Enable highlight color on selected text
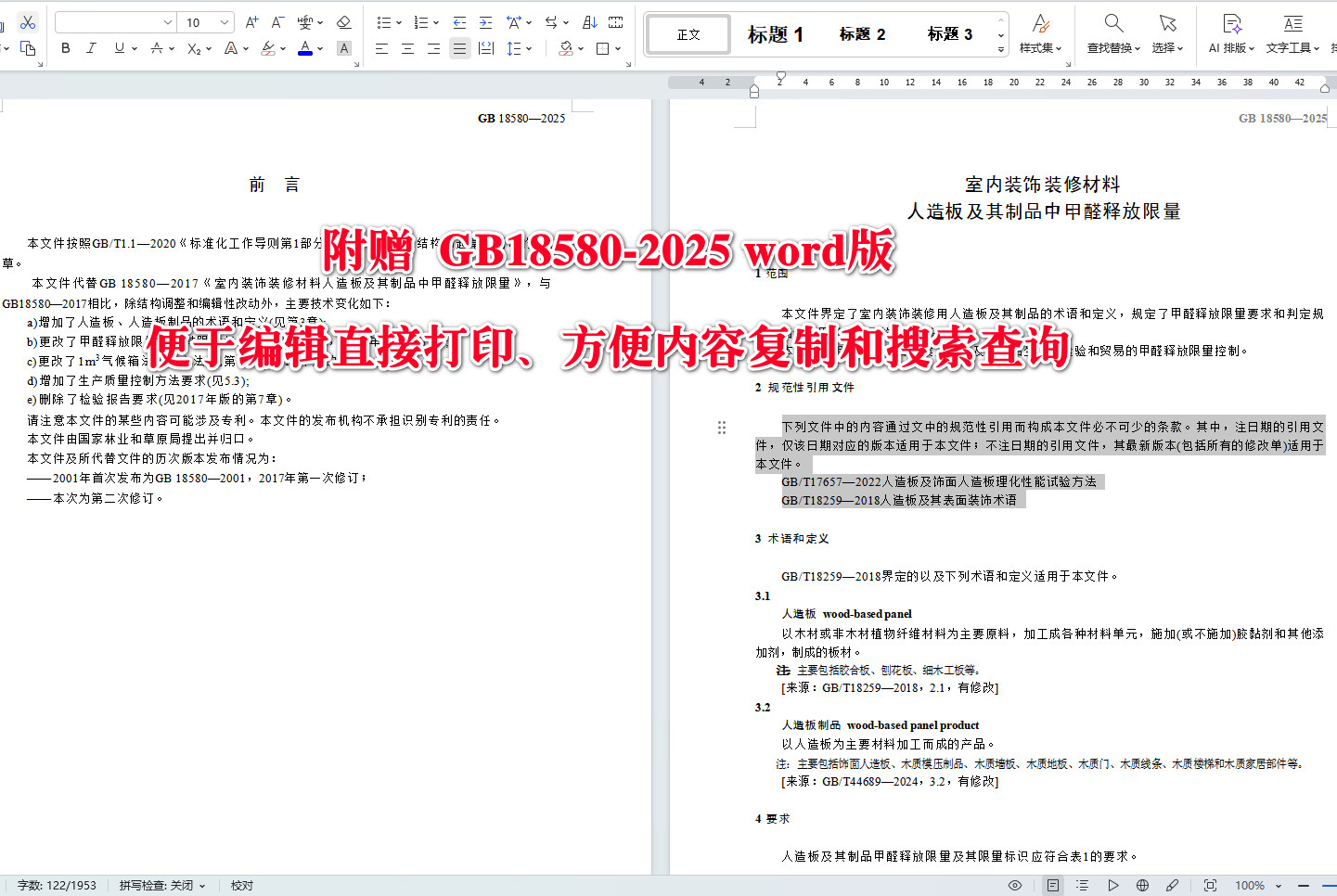This screenshot has width=1337, height=896. click(x=270, y=48)
